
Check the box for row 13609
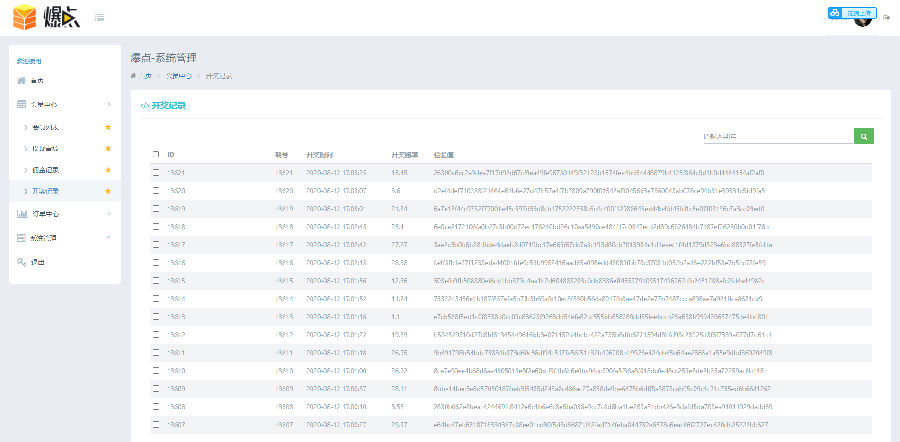pyautogui.click(x=156, y=389)
